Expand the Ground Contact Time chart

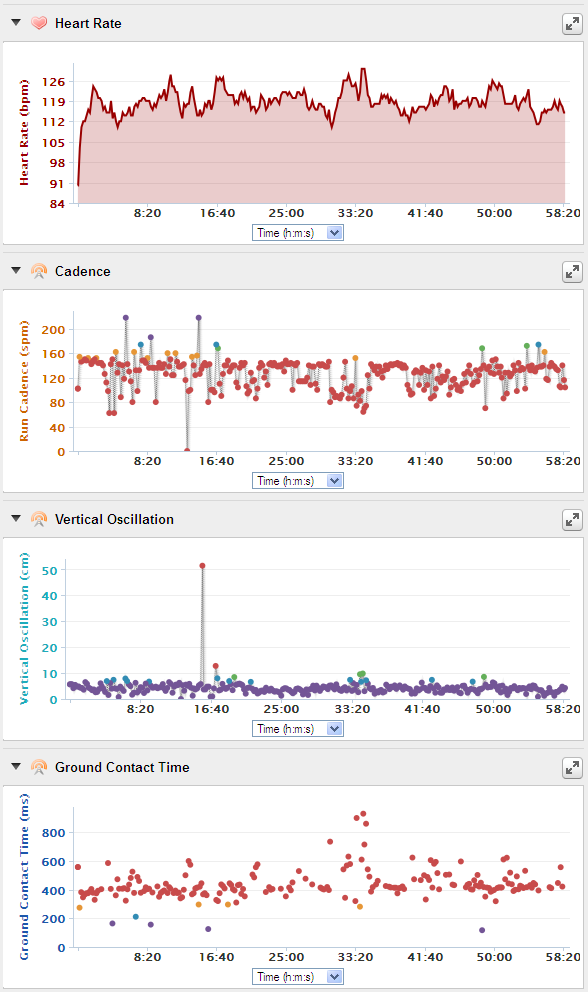[572, 768]
